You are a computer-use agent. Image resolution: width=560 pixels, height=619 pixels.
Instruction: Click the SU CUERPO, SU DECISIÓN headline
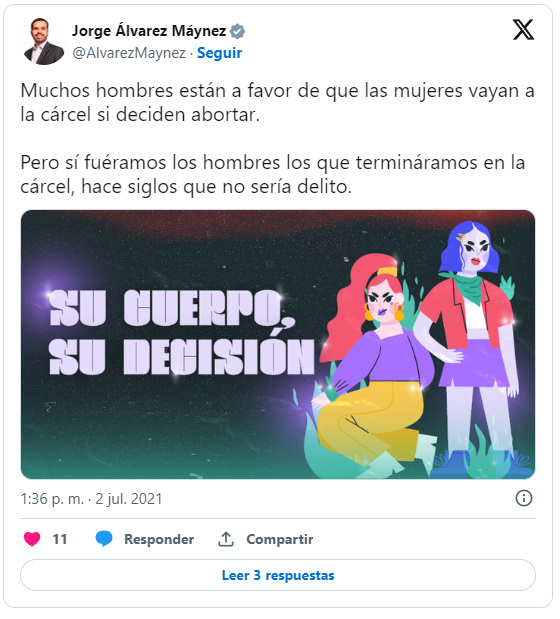pyautogui.click(x=183, y=334)
